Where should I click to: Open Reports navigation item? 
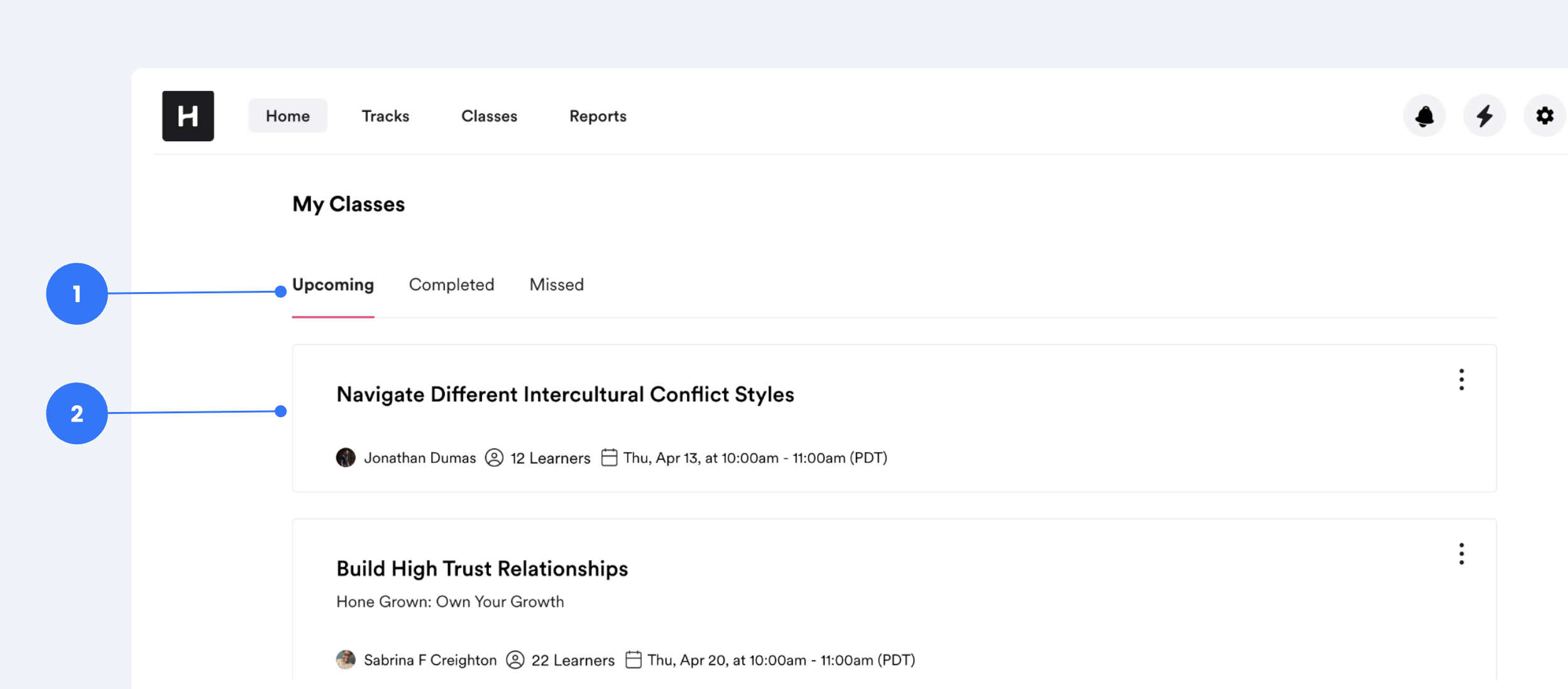(x=598, y=116)
